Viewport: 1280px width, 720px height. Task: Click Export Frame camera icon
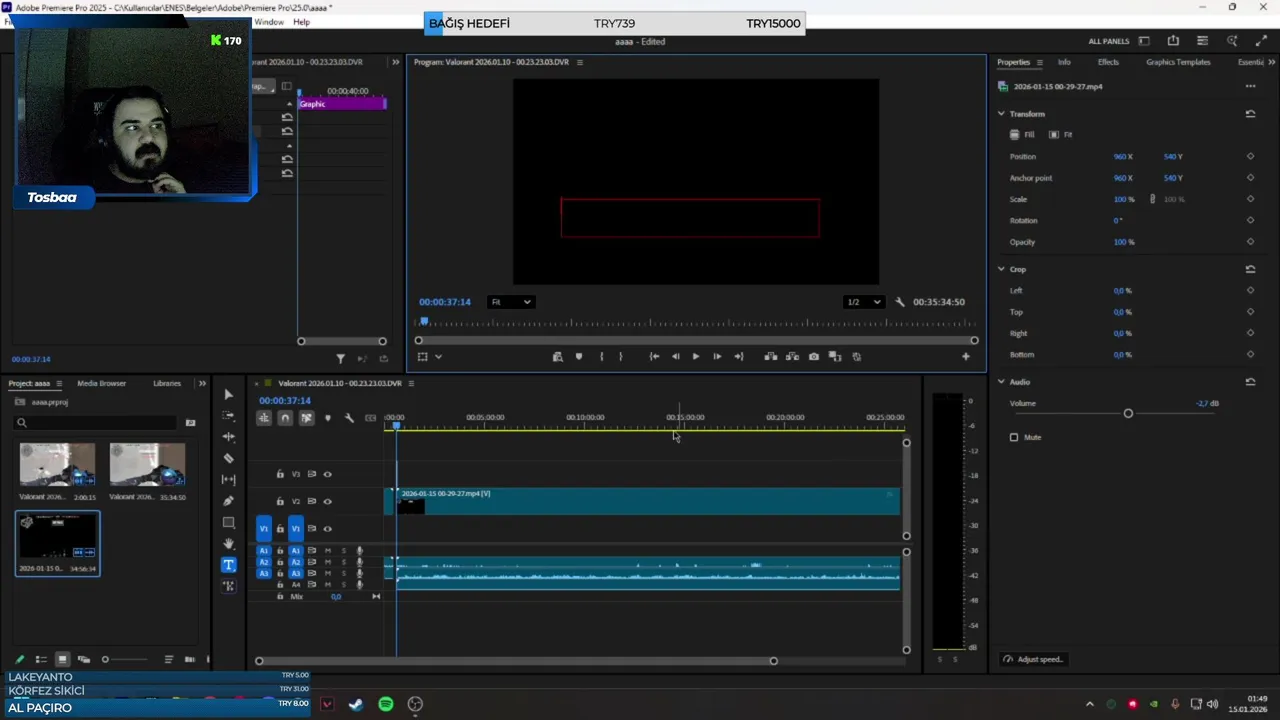(813, 357)
